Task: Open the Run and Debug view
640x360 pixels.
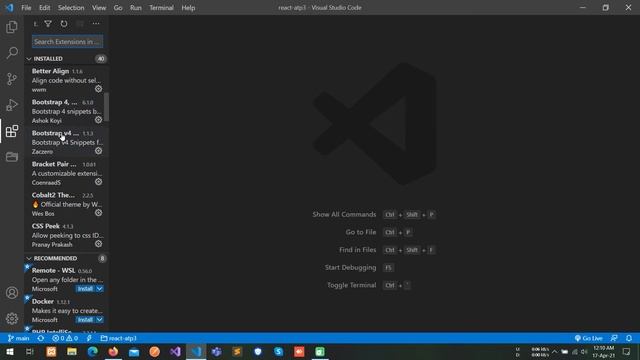Action: tap(12, 105)
